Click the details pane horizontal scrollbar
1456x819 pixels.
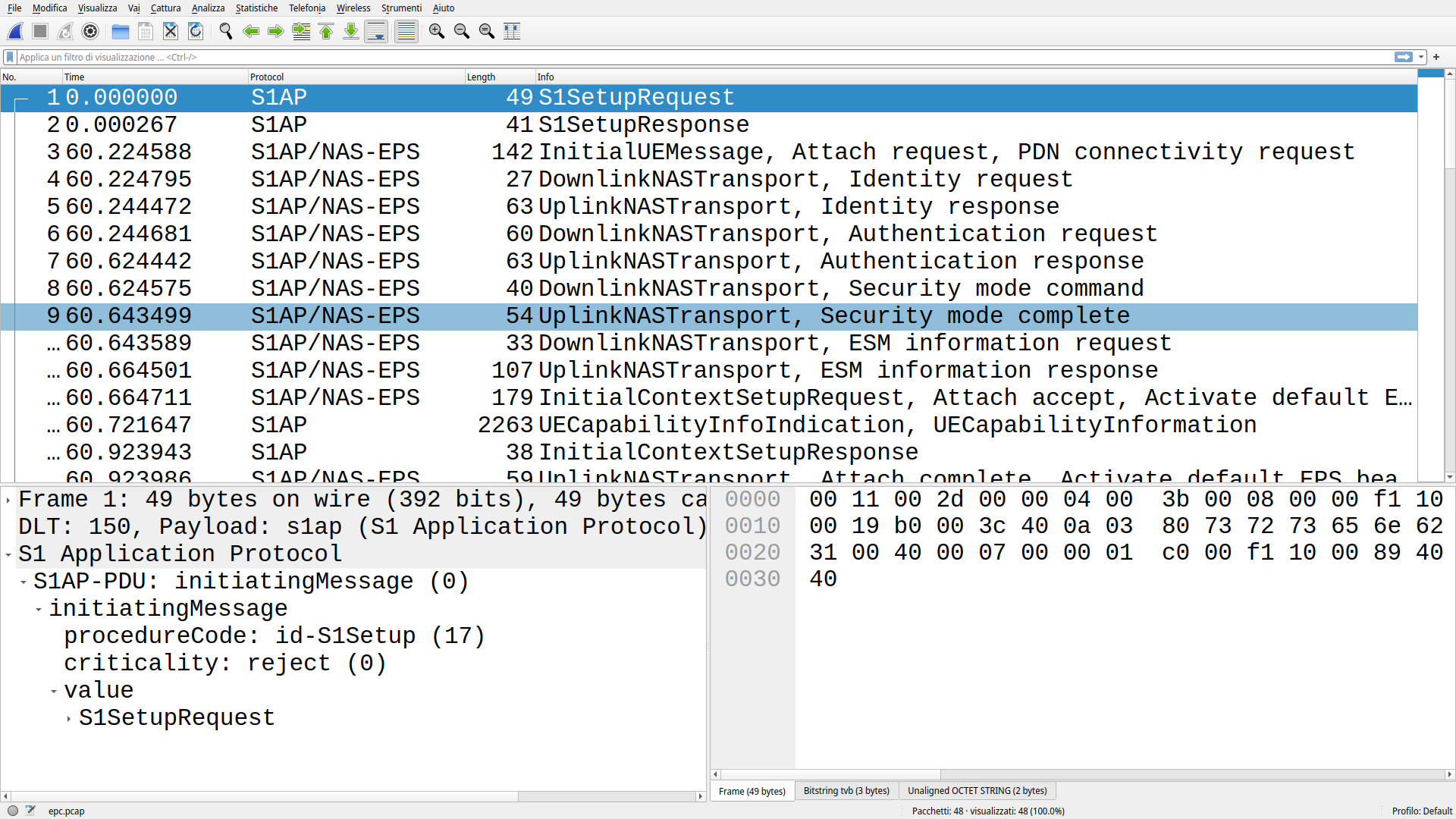point(353,796)
